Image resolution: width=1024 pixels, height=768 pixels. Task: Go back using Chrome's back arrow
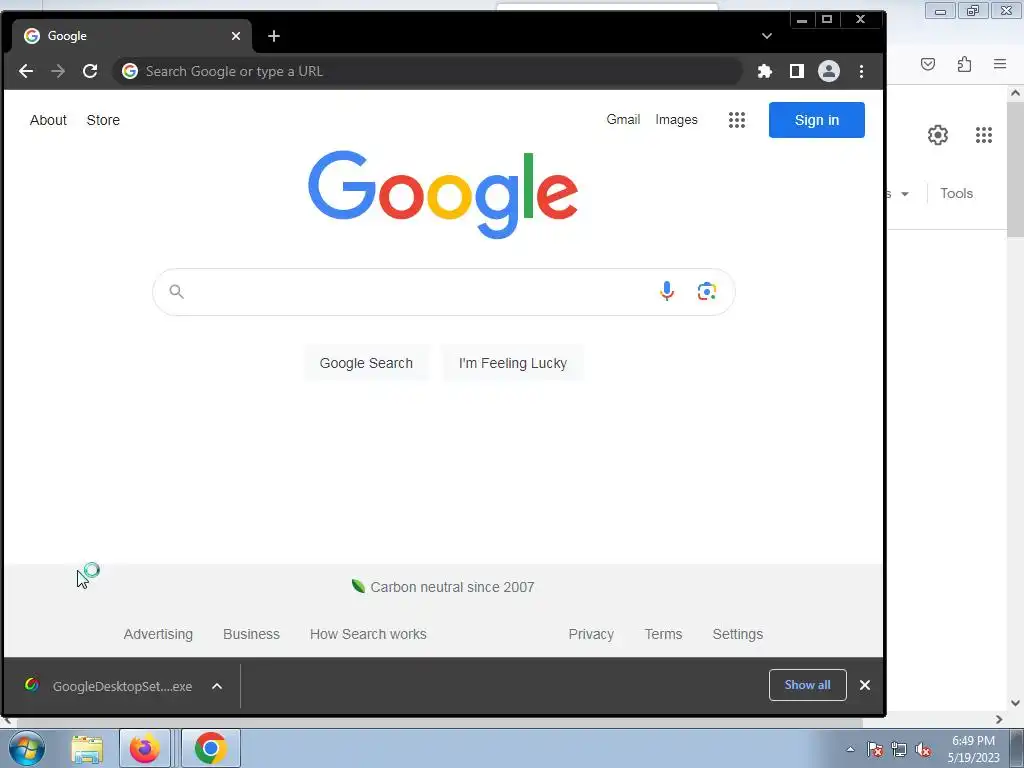click(26, 71)
